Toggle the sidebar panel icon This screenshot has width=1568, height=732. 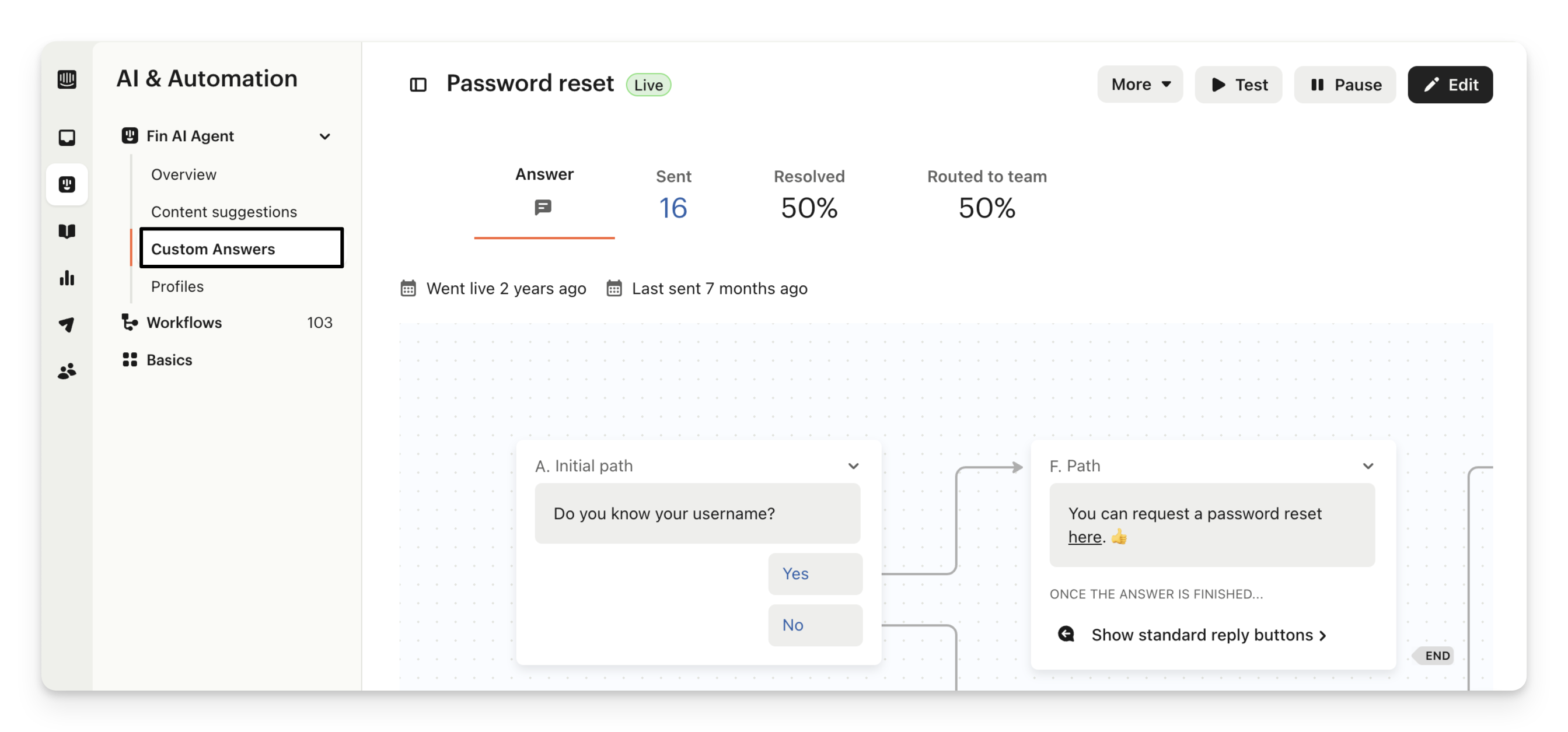[x=418, y=85]
